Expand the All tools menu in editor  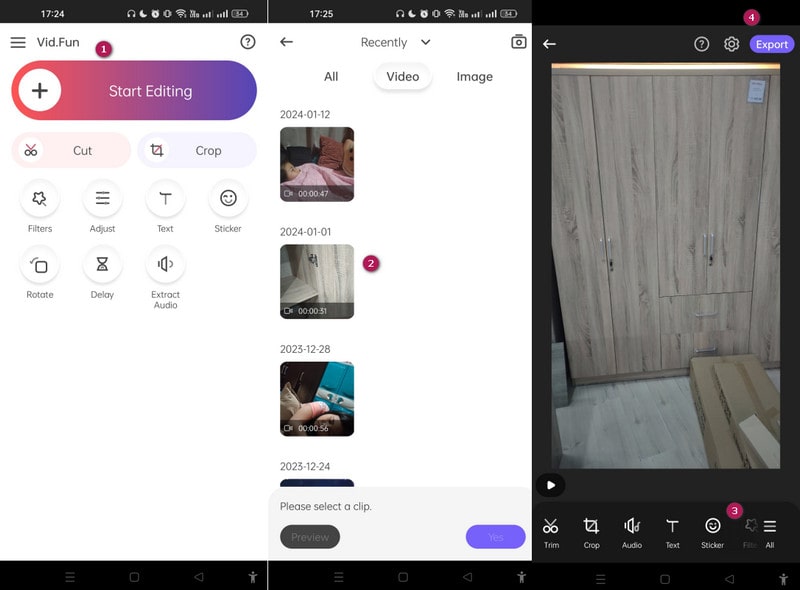(769, 531)
